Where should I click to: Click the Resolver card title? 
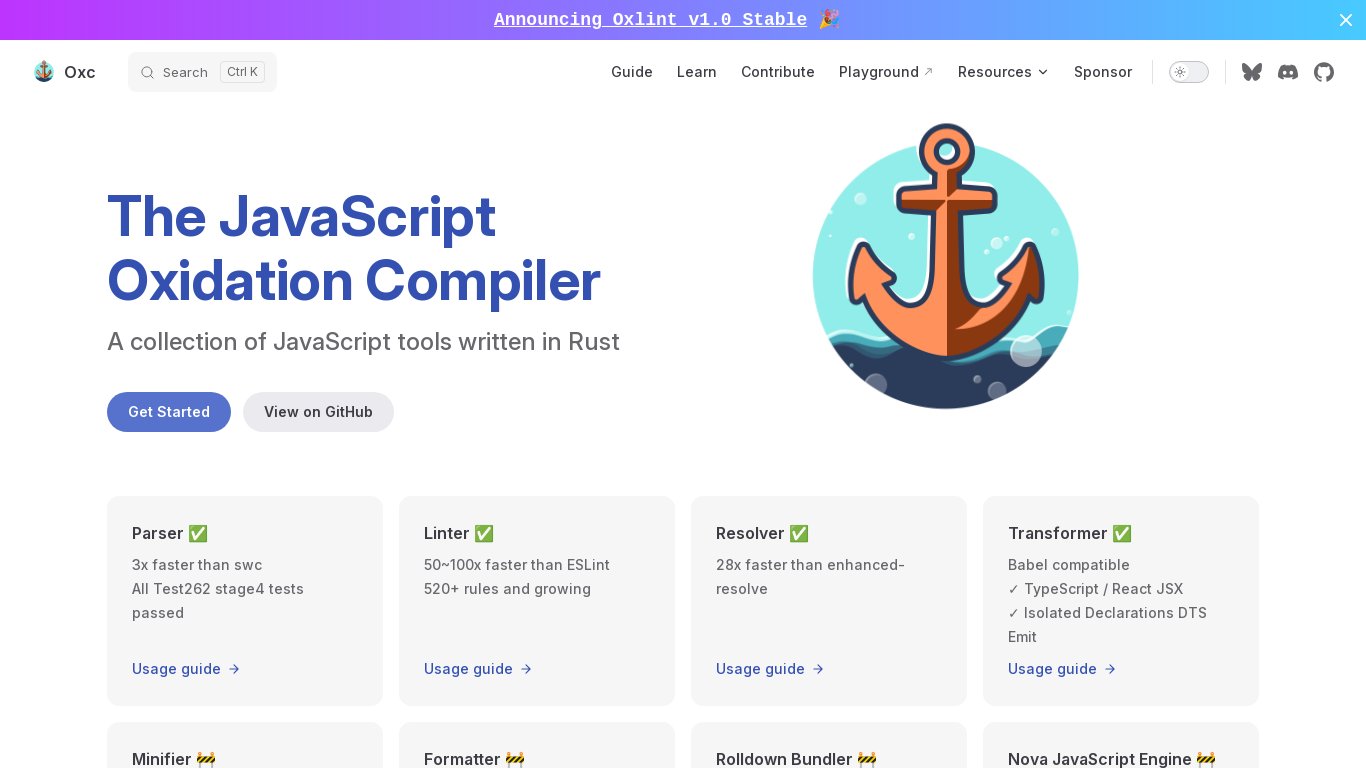pos(762,534)
